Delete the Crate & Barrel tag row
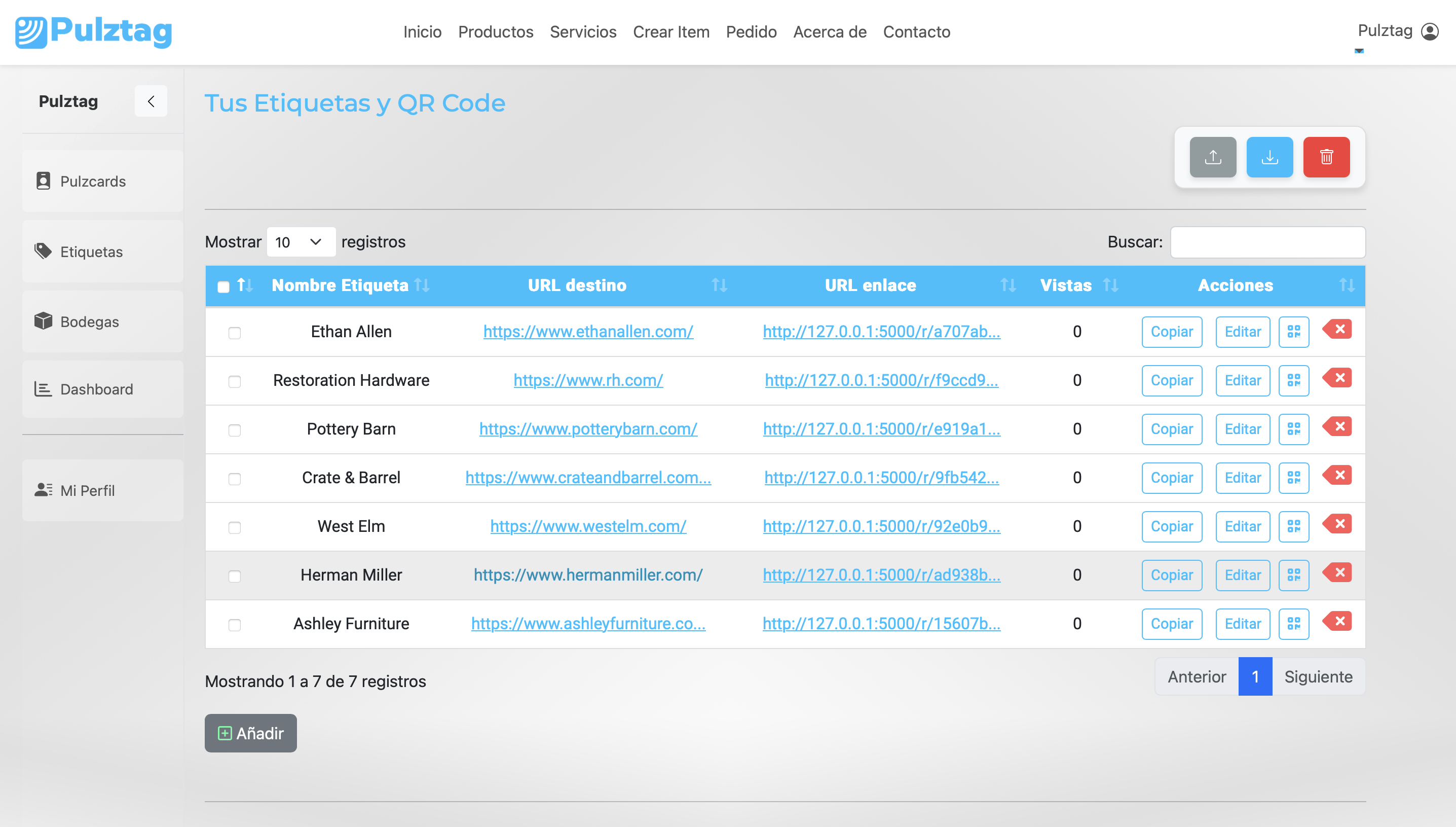Image resolution: width=1456 pixels, height=827 pixels. [1337, 476]
